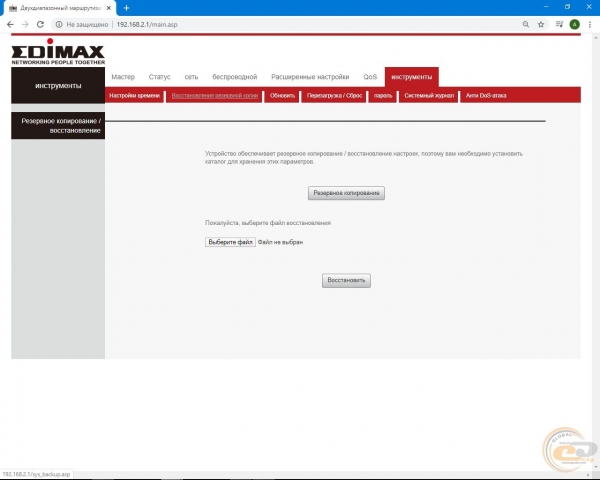Reload the page with refresh icon

coord(40,24)
